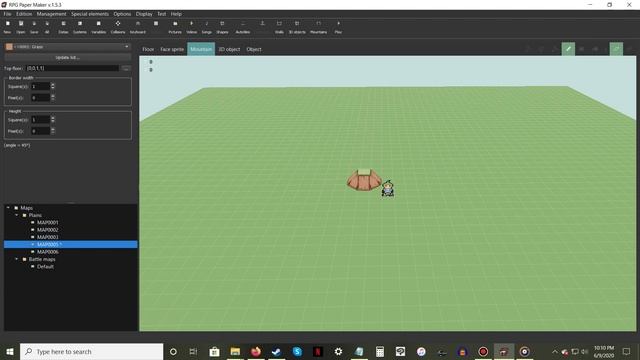Open the Collisions manager
This screenshot has height=360, width=640.
118,27
